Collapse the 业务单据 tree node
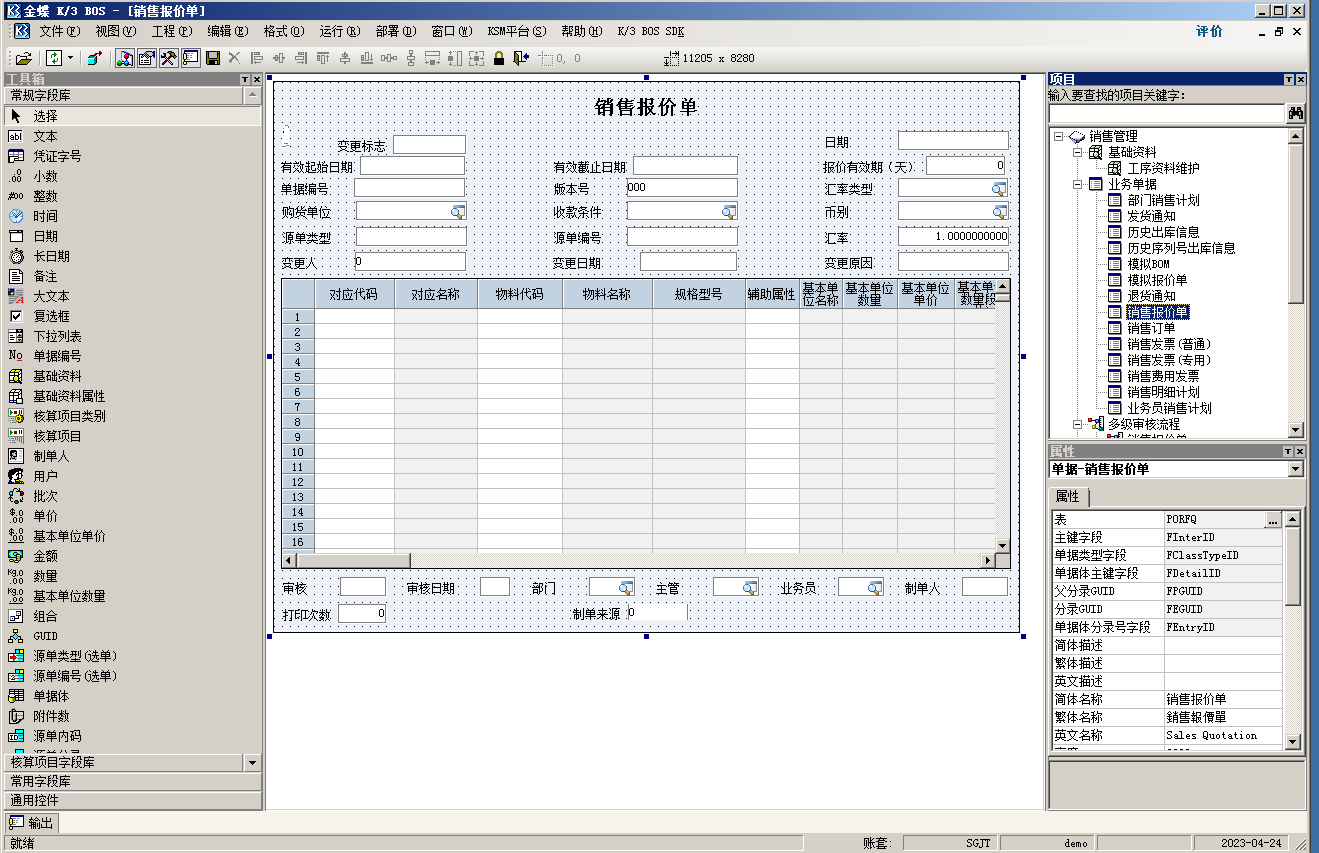Viewport: 1319px width, 853px height. pyautogui.click(x=1078, y=184)
